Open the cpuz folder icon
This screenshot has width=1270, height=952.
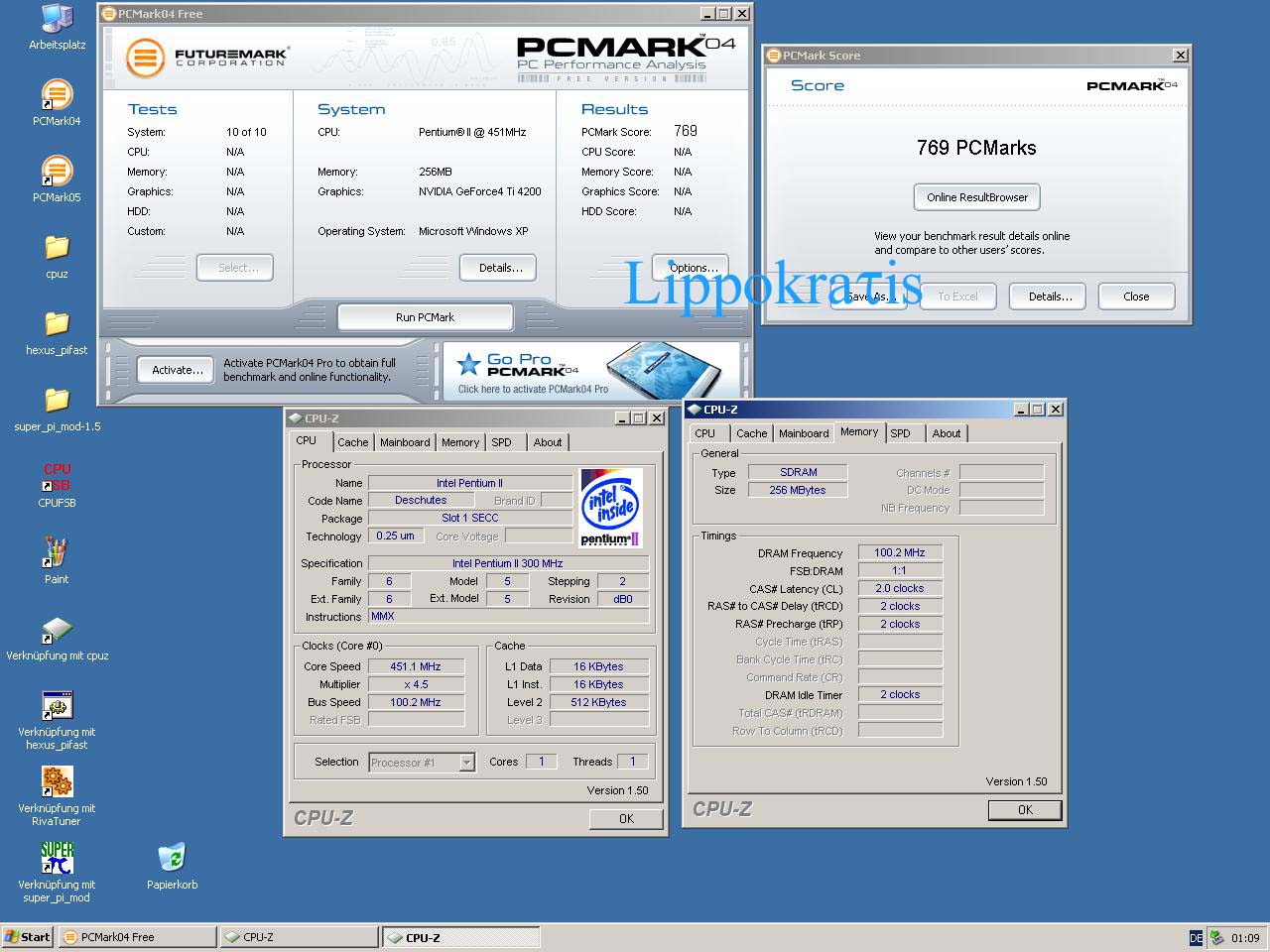[x=57, y=256]
